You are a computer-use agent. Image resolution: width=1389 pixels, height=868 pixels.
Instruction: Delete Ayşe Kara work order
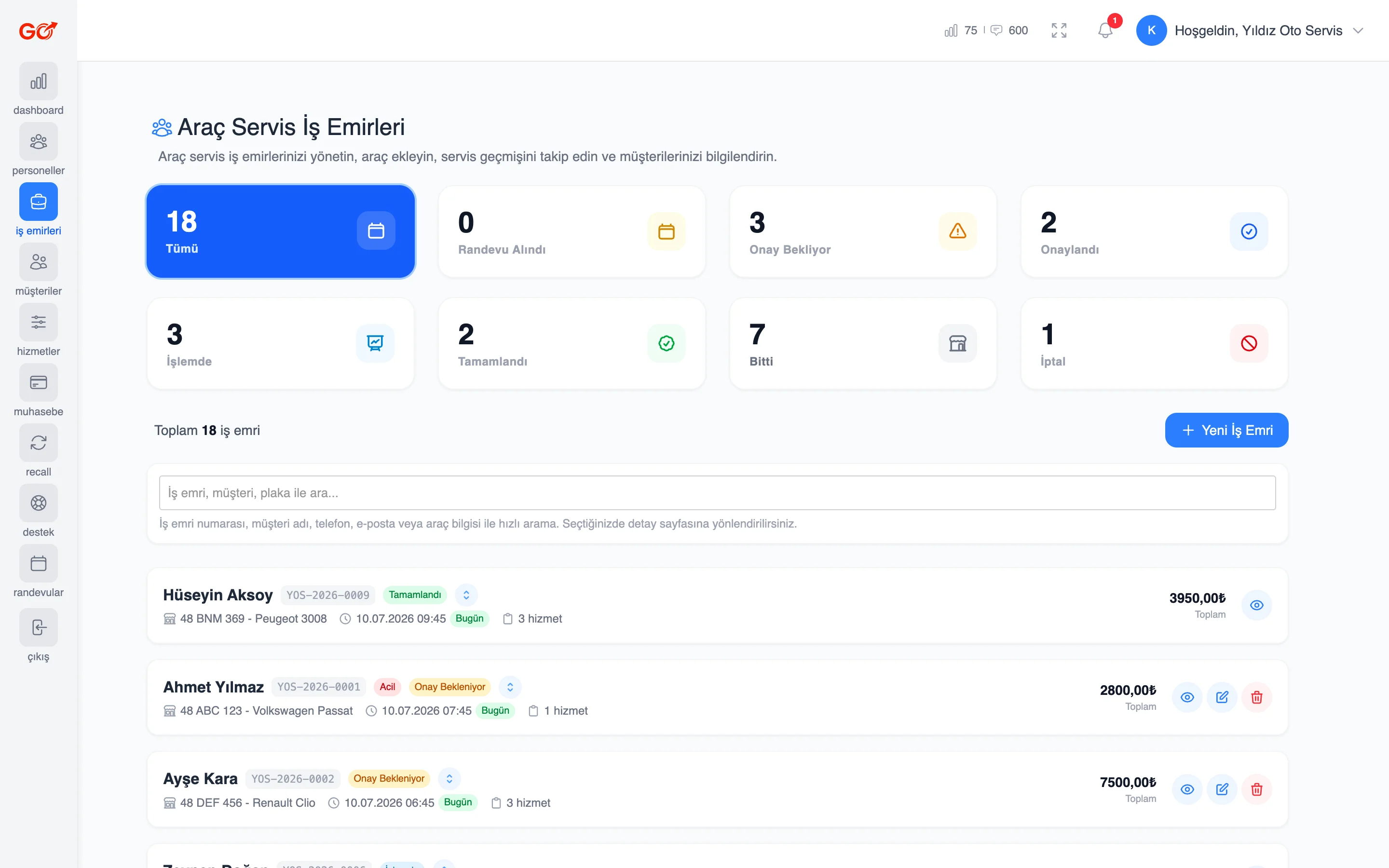click(x=1256, y=789)
